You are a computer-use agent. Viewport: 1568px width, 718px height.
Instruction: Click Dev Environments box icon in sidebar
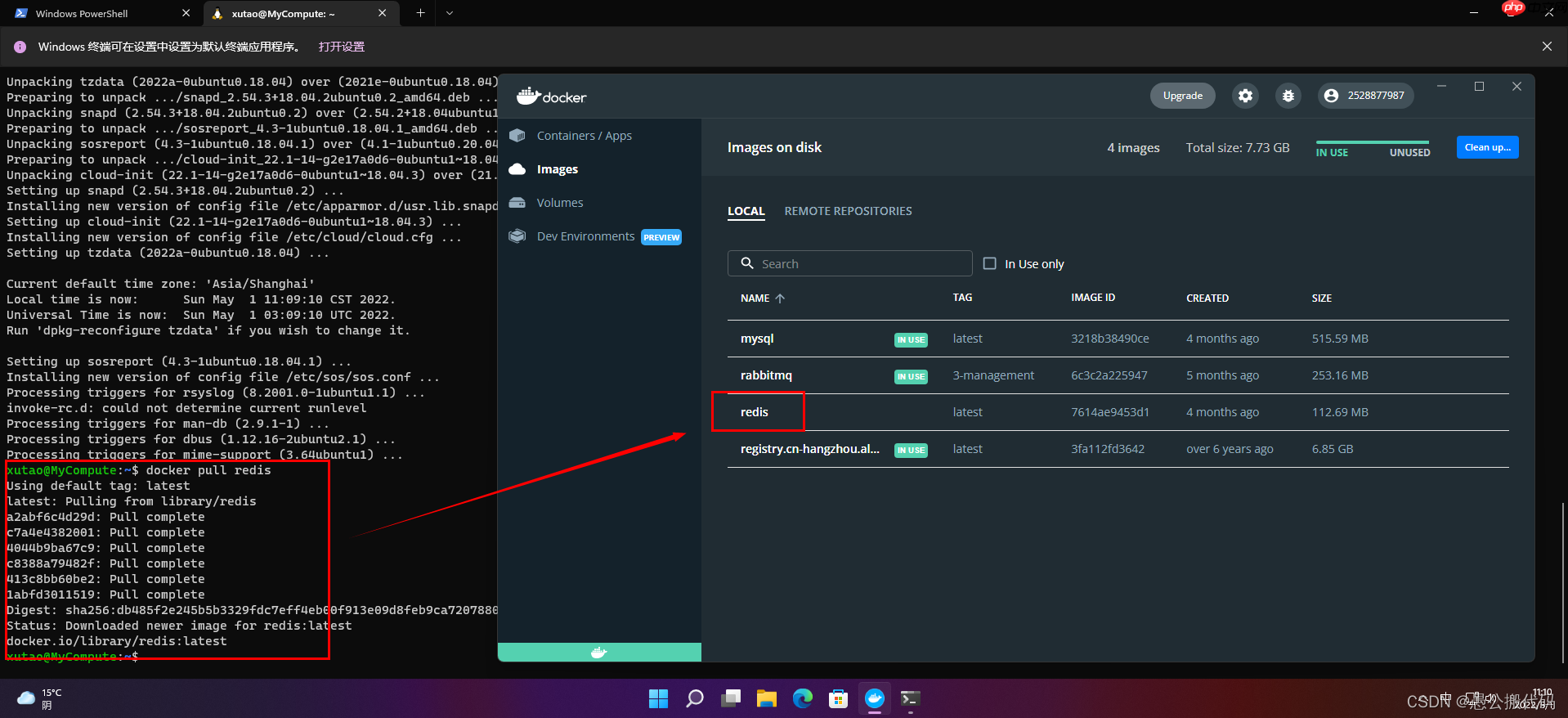tap(517, 236)
